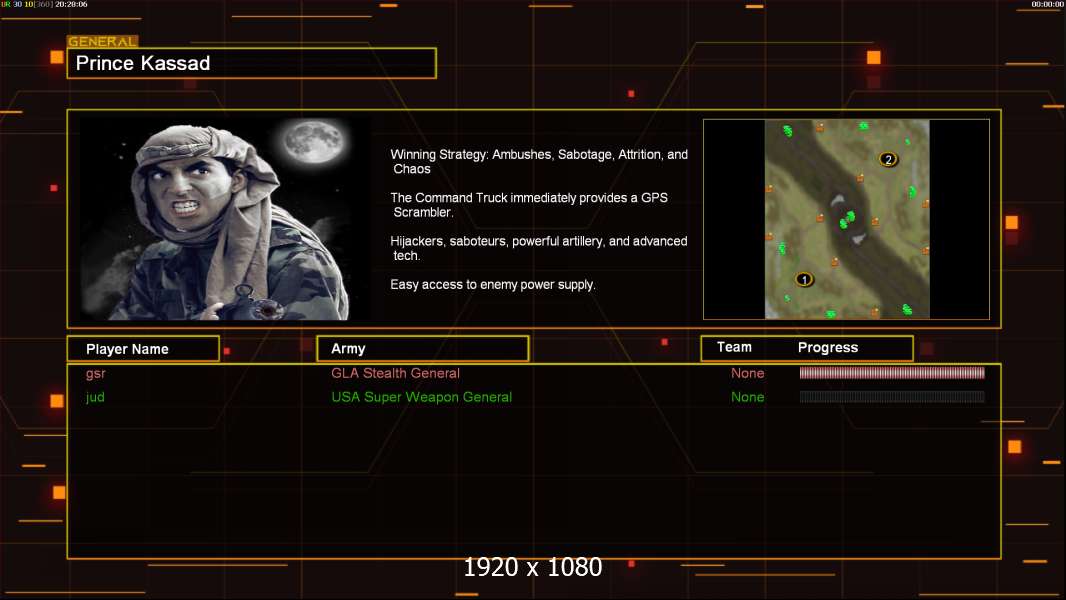Select player jud in the list

95,397
